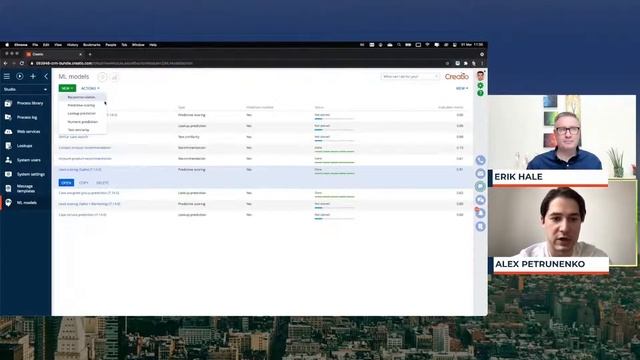640x360 pixels.
Task: Open Message templates section
Action: click(x=25, y=189)
